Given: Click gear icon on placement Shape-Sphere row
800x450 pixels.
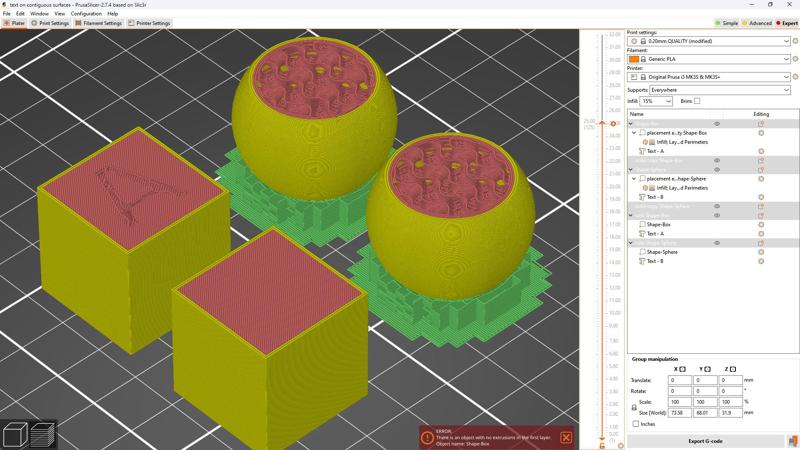Looking at the screenshot, I should point(761,179).
